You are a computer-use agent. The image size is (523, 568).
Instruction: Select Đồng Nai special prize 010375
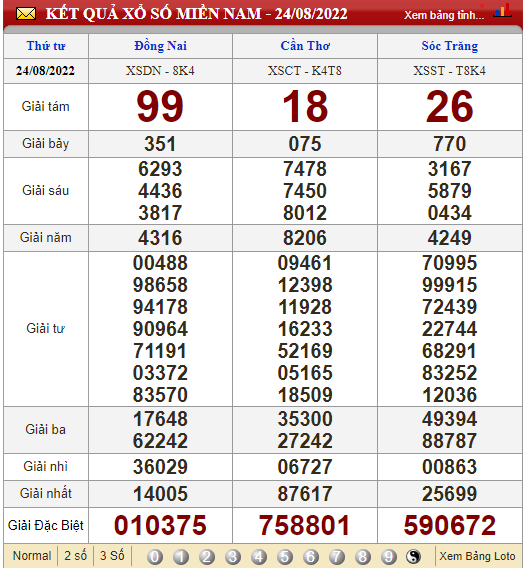pos(160,525)
